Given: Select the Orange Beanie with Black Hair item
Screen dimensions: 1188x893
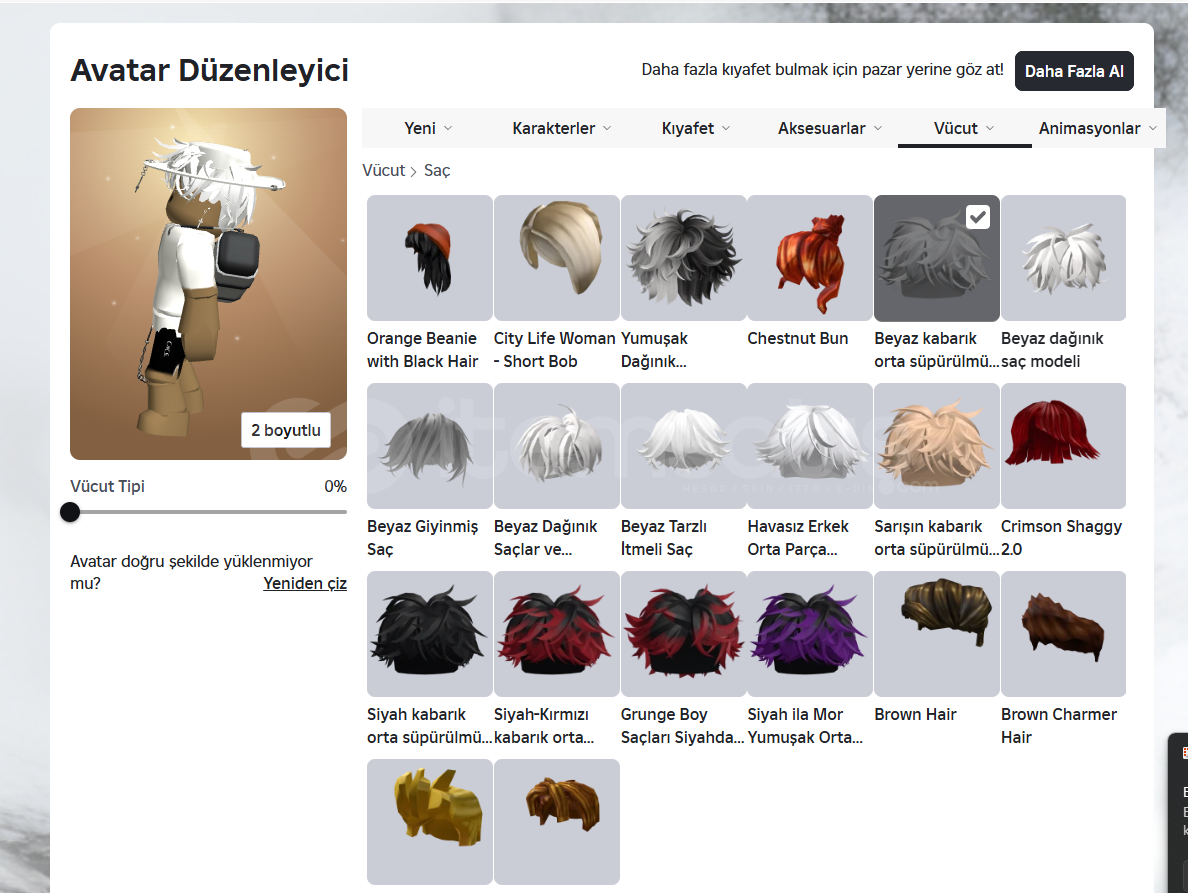Looking at the screenshot, I should tap(430, 258).
